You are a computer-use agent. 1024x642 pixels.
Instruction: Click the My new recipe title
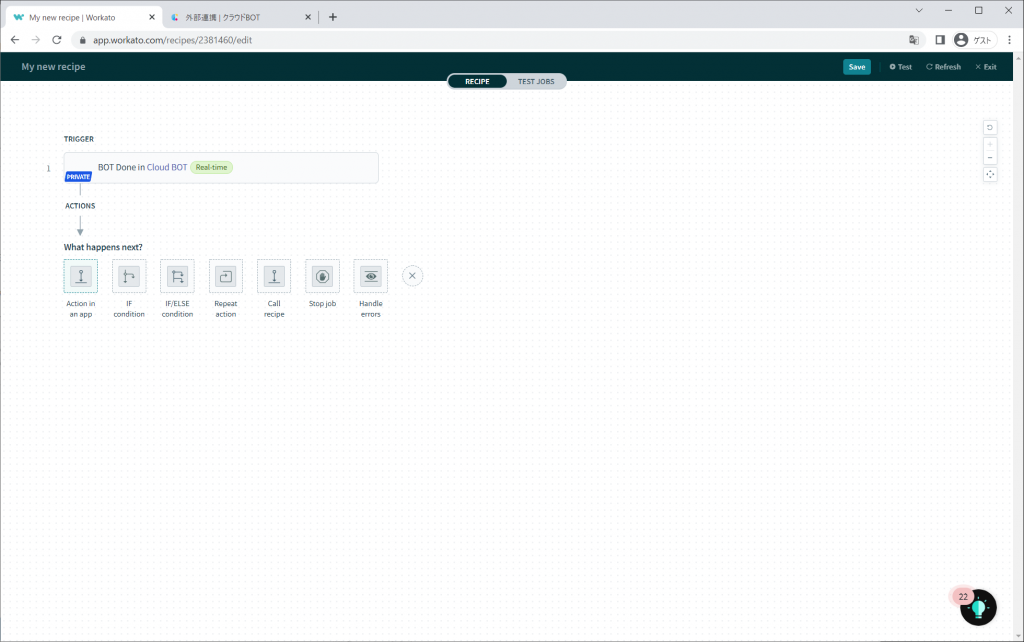tap(54, 67)
